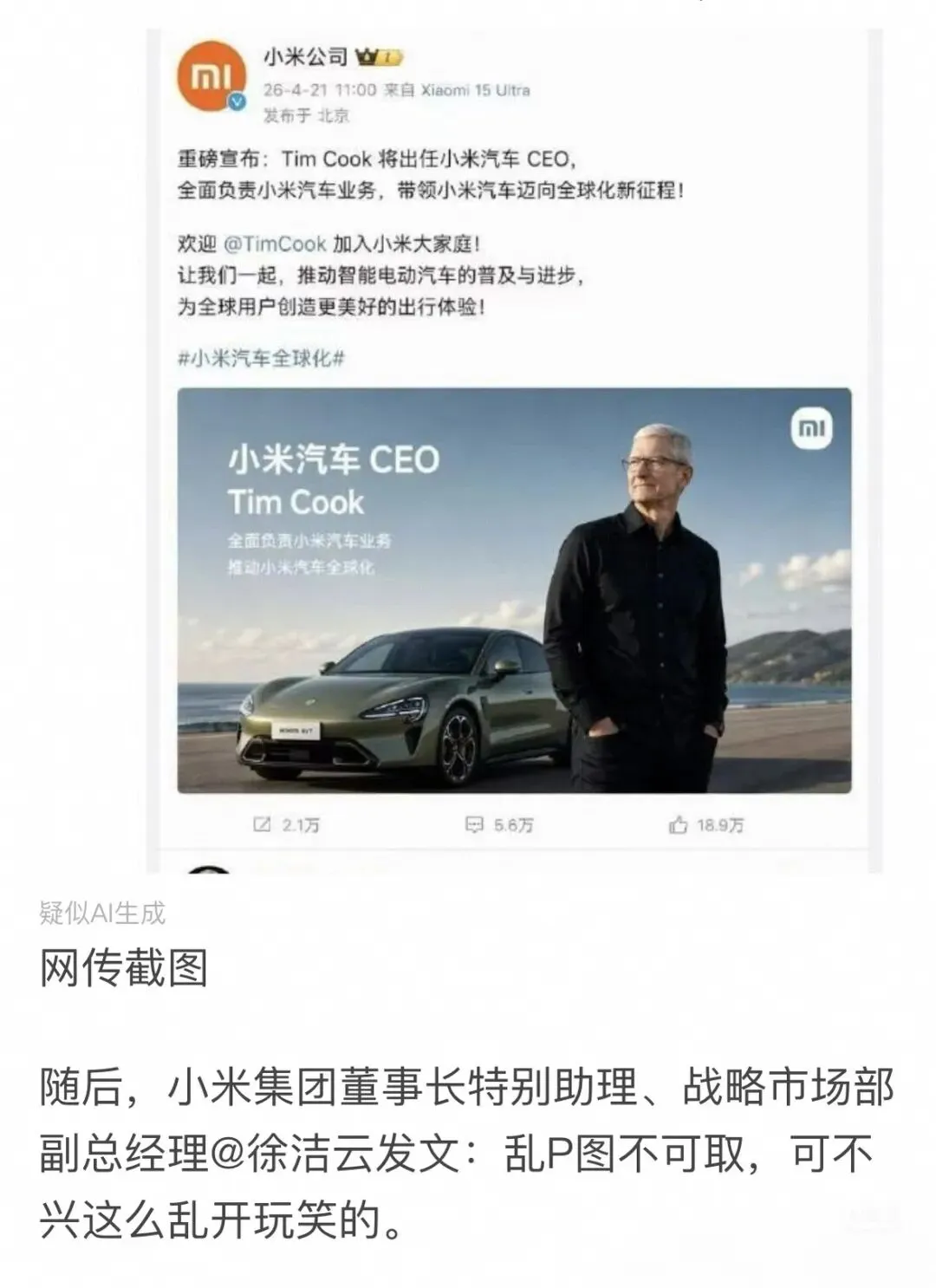This screenshot has width=936, height=1288.
Task: Tap the Mi logo on the poster image
Action: coord(812,428)
